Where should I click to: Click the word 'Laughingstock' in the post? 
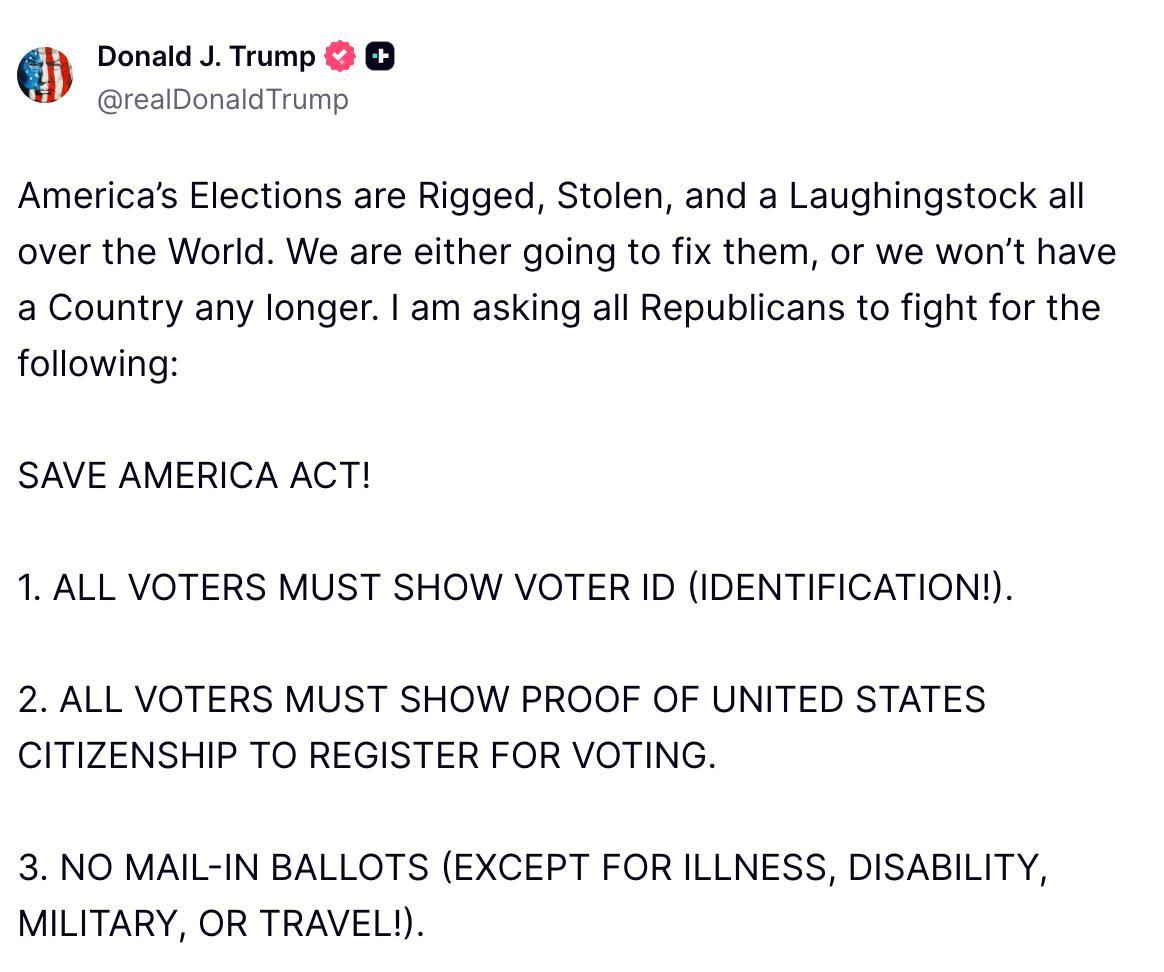tap(912, 195)
